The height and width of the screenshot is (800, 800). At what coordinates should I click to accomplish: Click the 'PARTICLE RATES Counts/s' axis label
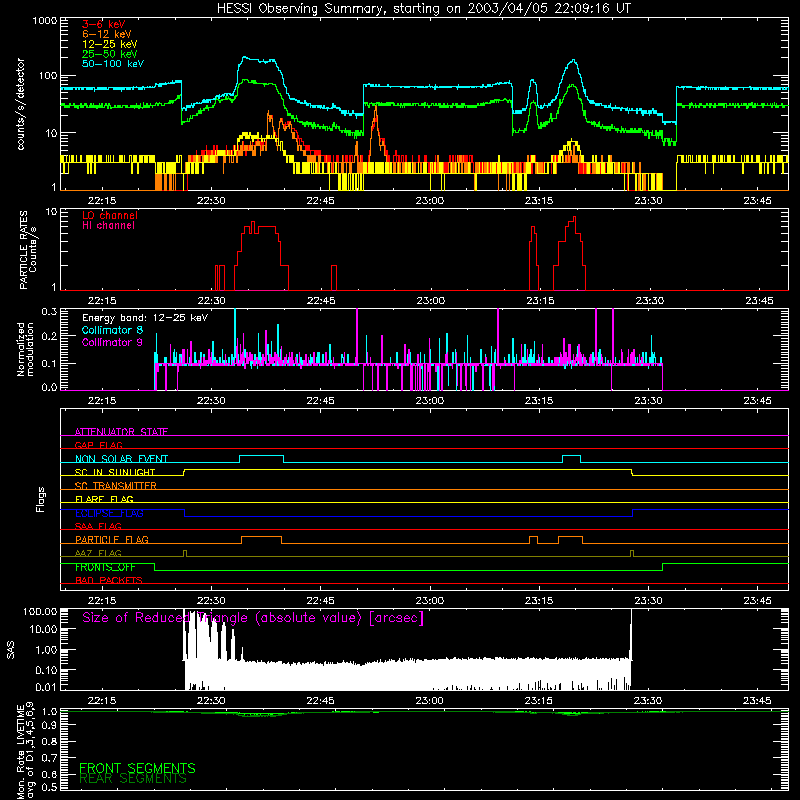pos(28,250)
